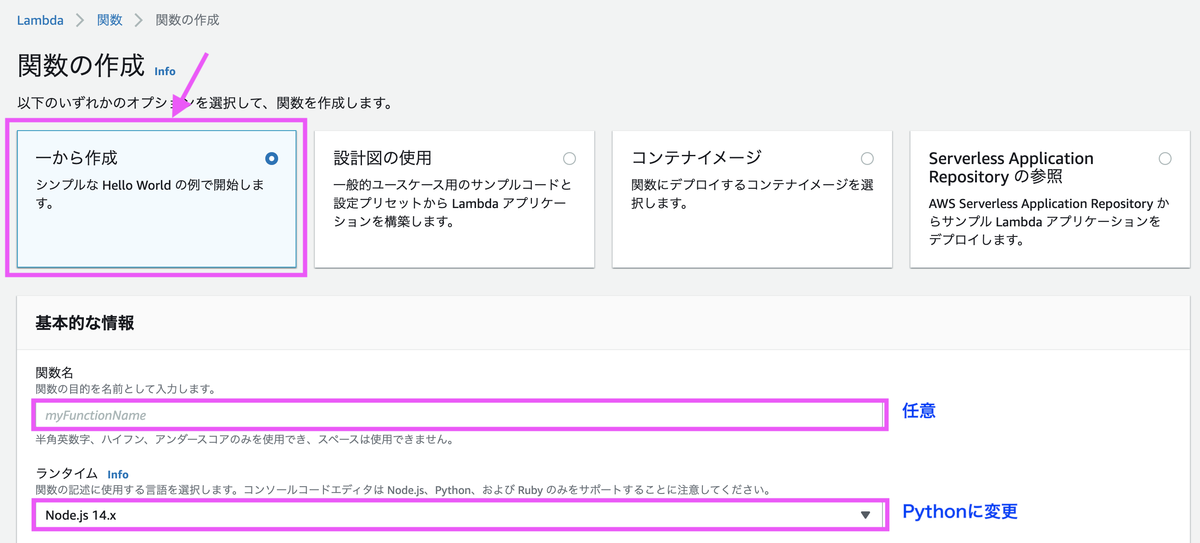1200x543 pixels.
Task: Open the Node.js 14.x runtime dropdown
Action: tap(458, 514)
